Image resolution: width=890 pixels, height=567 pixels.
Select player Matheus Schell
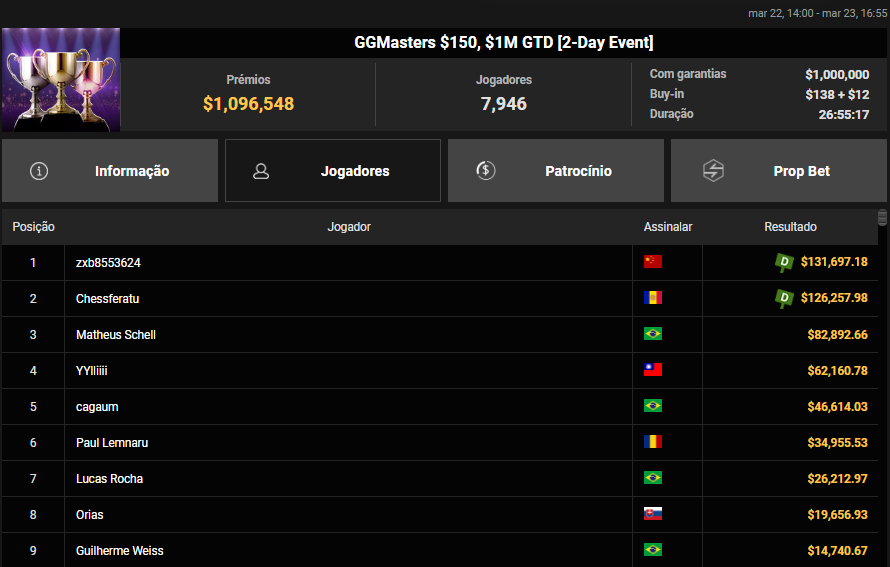click(116, 335)
